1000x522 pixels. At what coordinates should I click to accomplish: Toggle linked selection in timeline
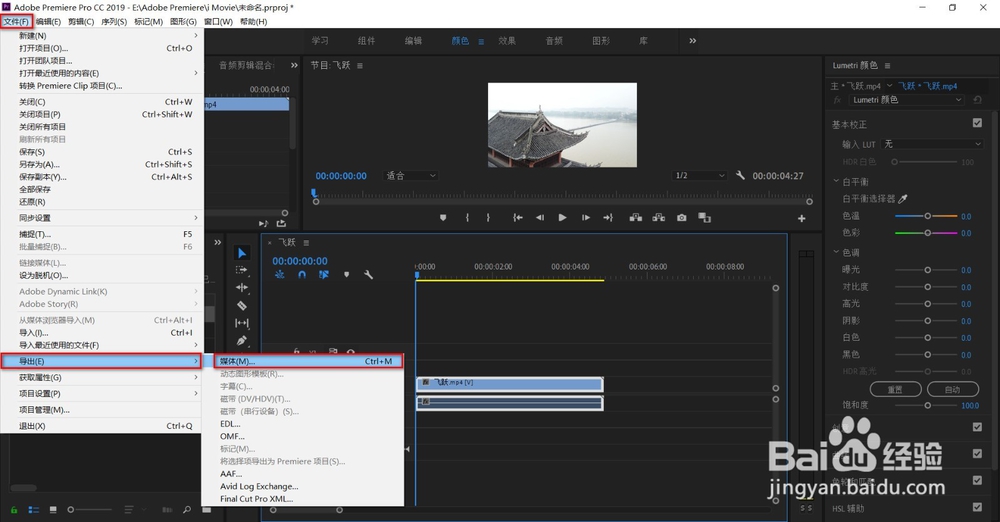(324, 274)
